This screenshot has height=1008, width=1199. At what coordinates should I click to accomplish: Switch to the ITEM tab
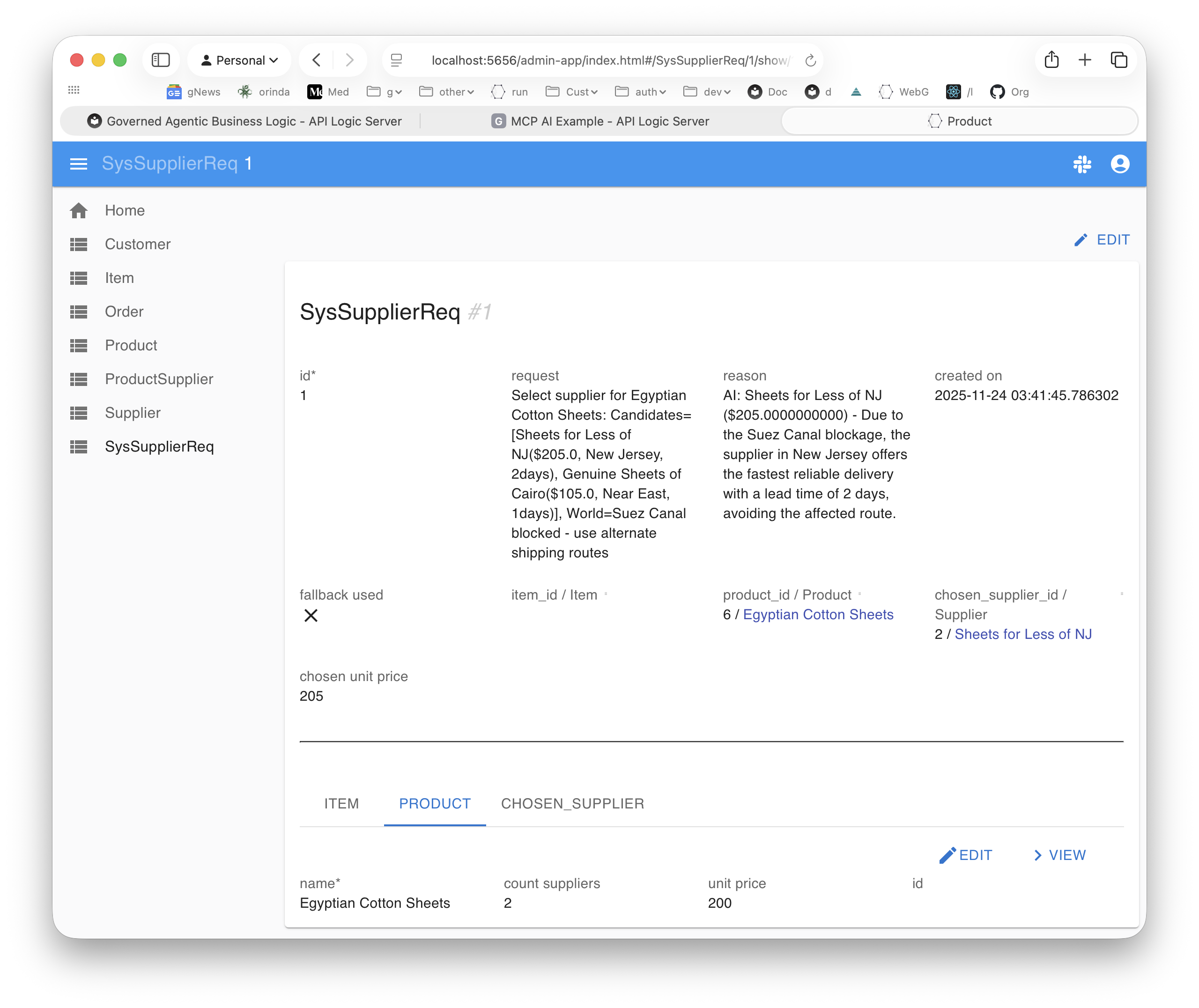[x=341, y=803]
